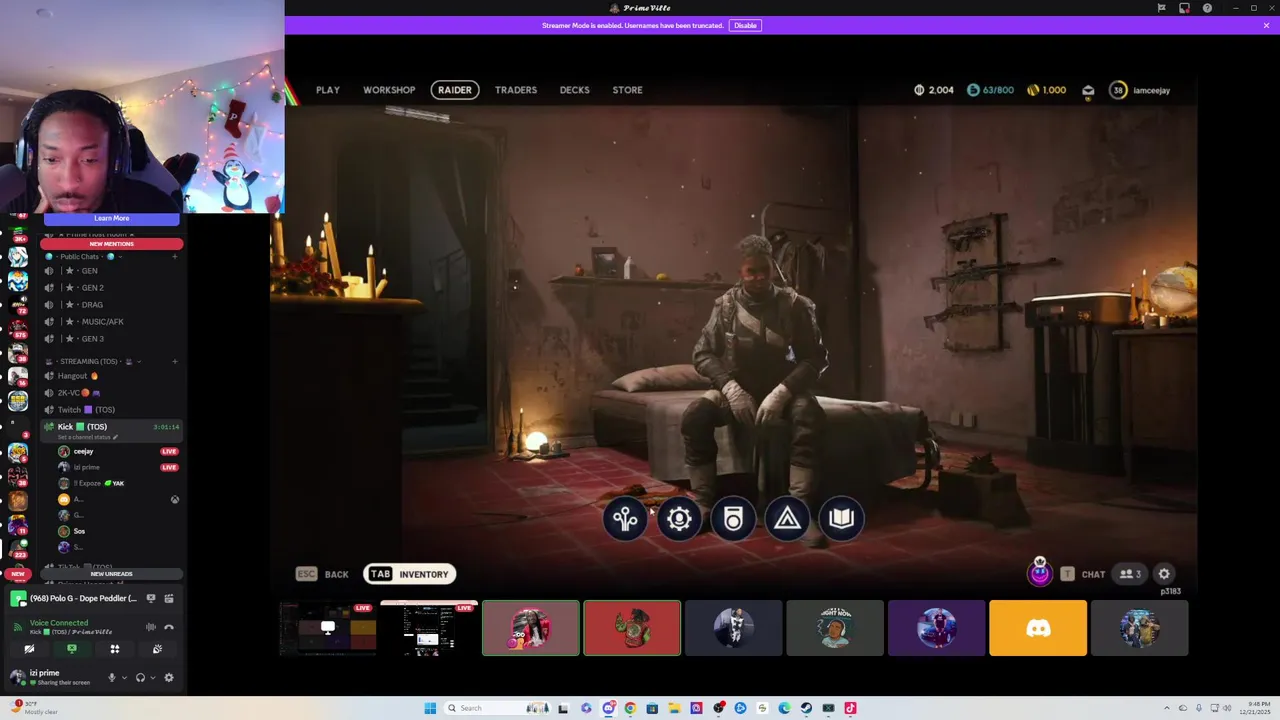Click the 2,004 coin currency counter

pyautogui.click(x=933, y=90)
